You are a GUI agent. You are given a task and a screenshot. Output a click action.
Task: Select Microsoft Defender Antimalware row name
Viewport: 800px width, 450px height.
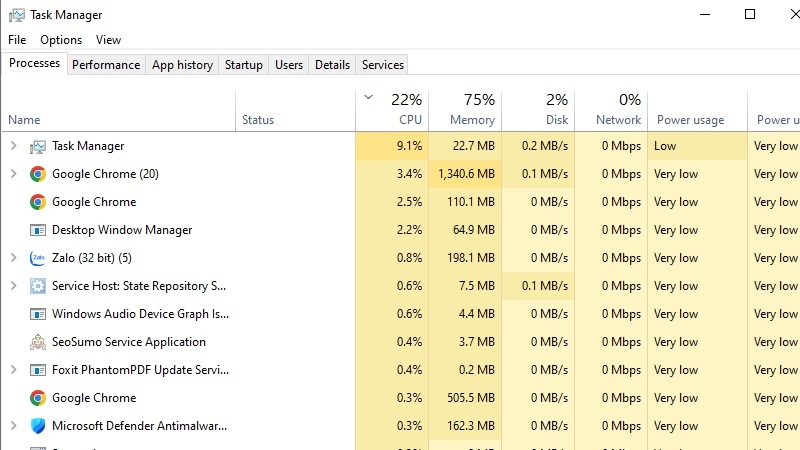tap(139, 426)
